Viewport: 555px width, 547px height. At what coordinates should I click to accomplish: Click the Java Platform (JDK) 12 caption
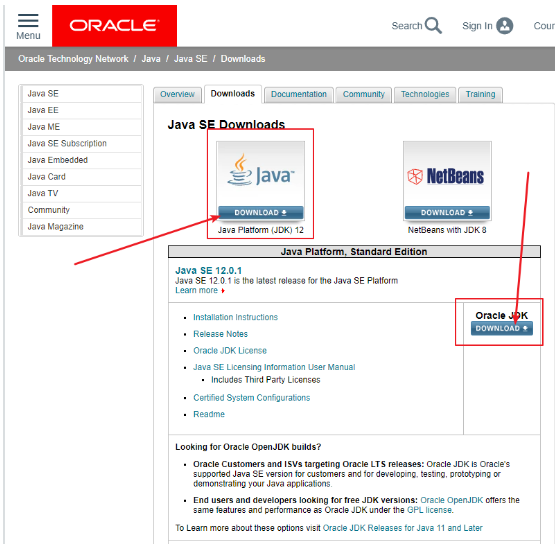(261, 230)
